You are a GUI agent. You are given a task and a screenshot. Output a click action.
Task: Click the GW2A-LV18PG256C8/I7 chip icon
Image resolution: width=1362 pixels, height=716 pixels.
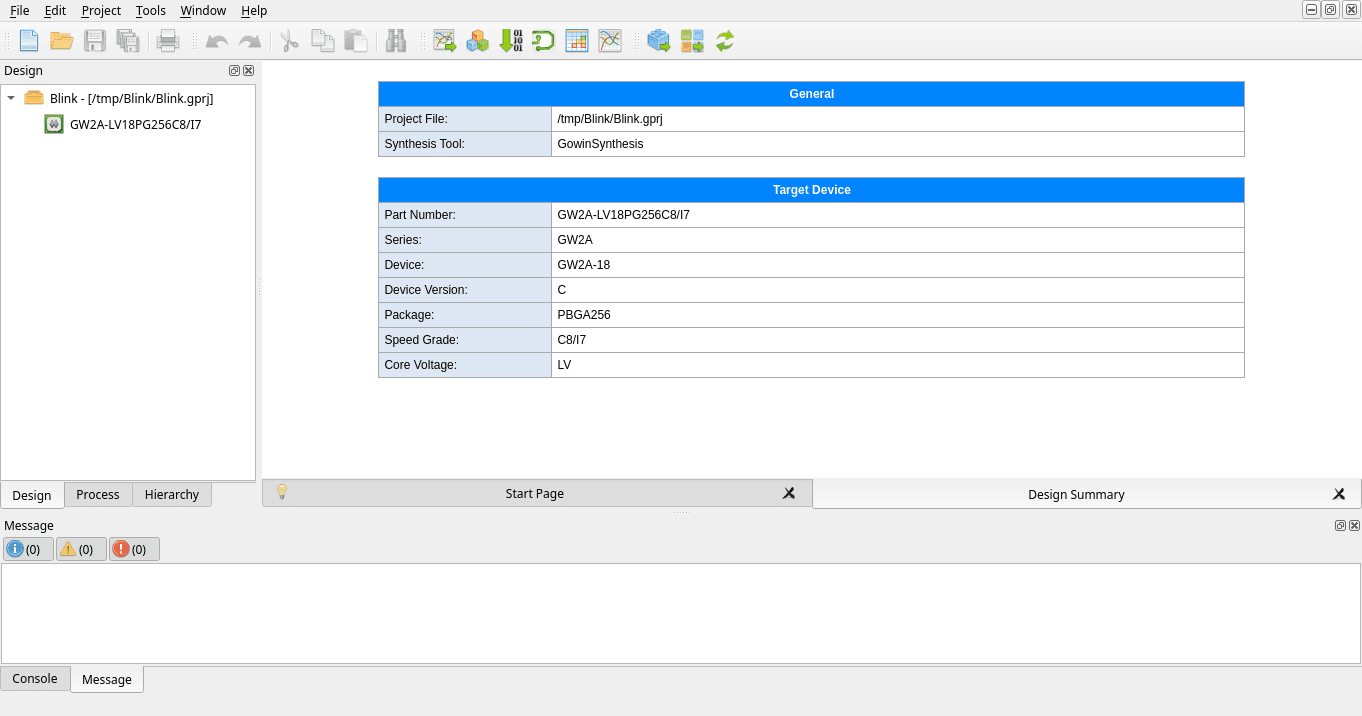tap(54, 124)
